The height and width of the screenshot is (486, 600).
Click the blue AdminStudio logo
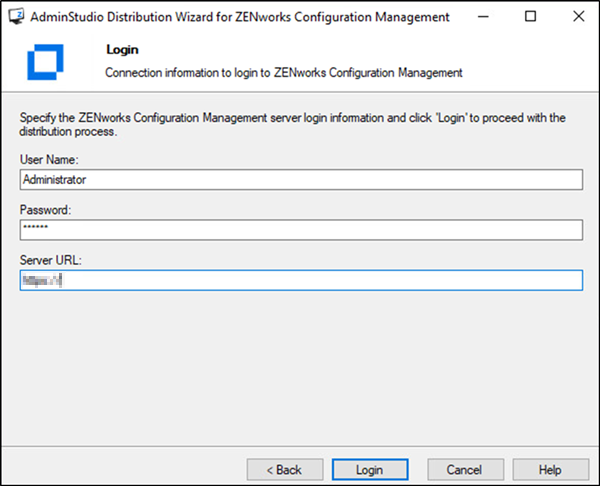pyautogui.click(x=44, y=61)
